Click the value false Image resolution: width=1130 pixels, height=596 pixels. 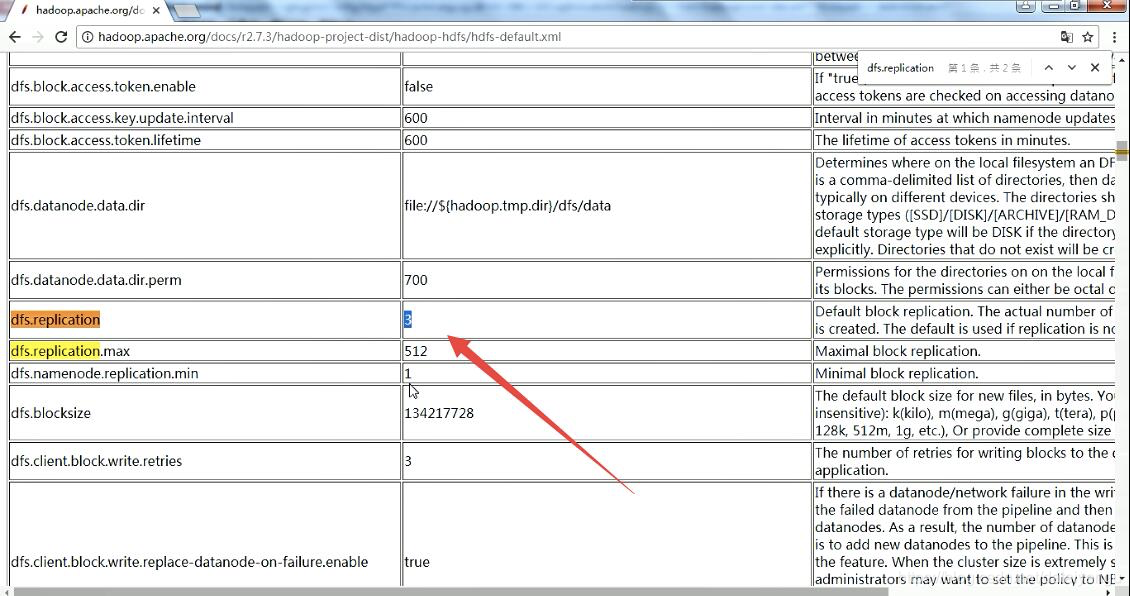[419, 86]
